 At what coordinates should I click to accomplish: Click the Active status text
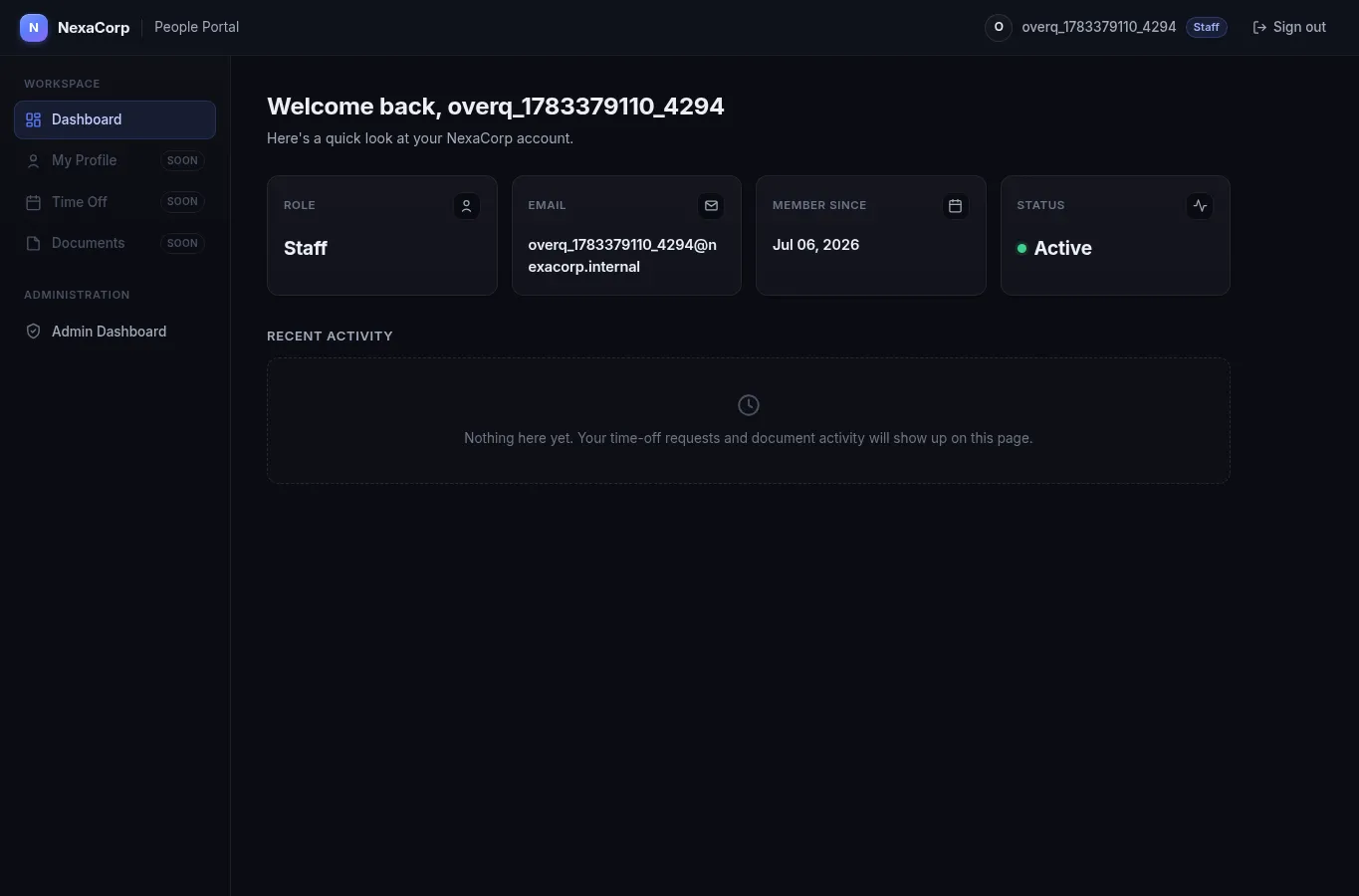pyautogui.click(x=1062, y=248)
